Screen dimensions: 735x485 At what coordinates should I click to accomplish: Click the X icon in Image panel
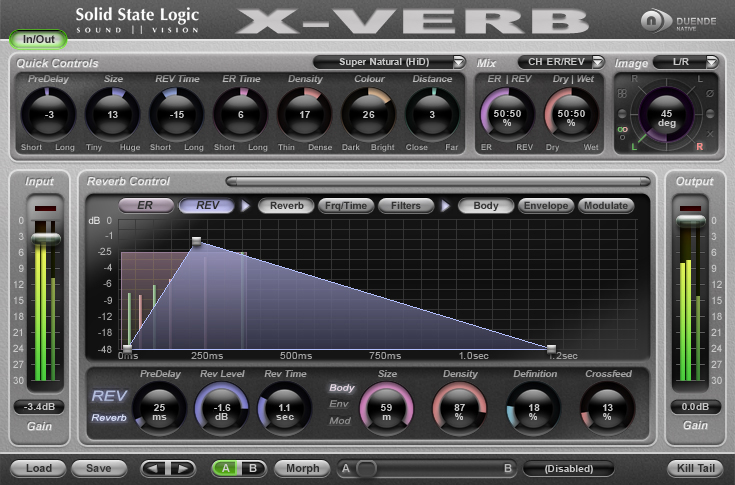tap(711, 133)
